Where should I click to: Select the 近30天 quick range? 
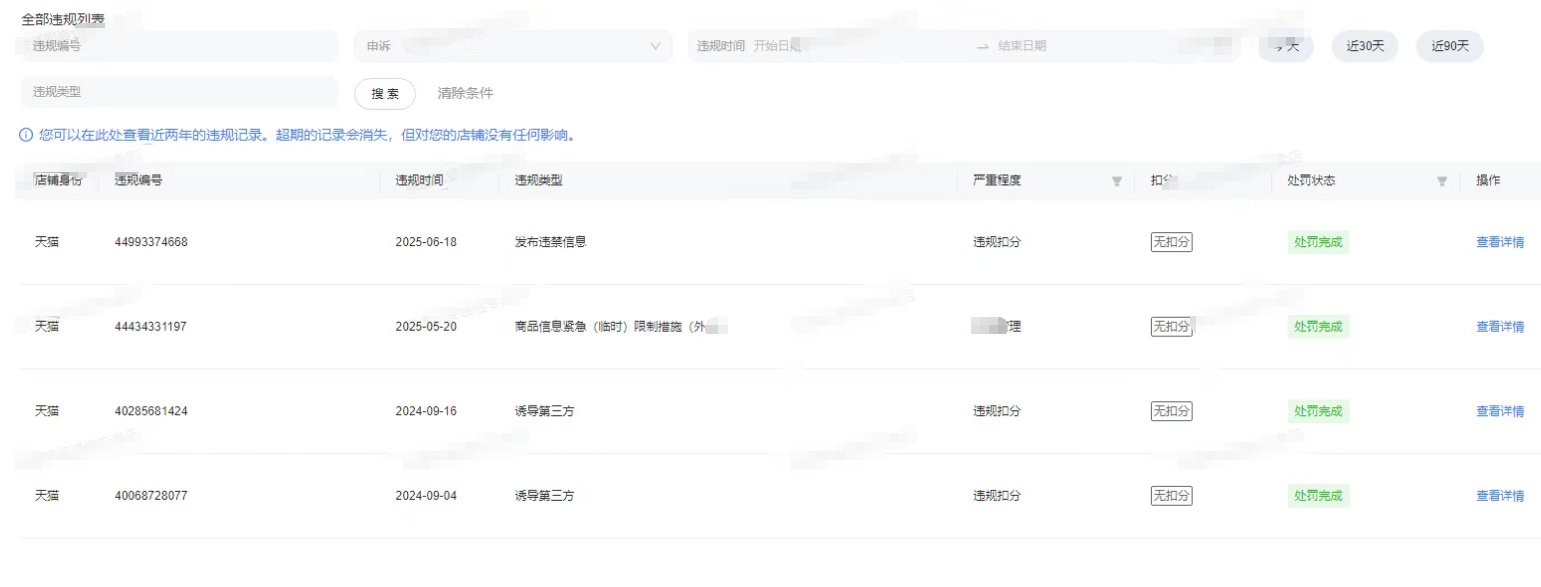(1365, 46)
